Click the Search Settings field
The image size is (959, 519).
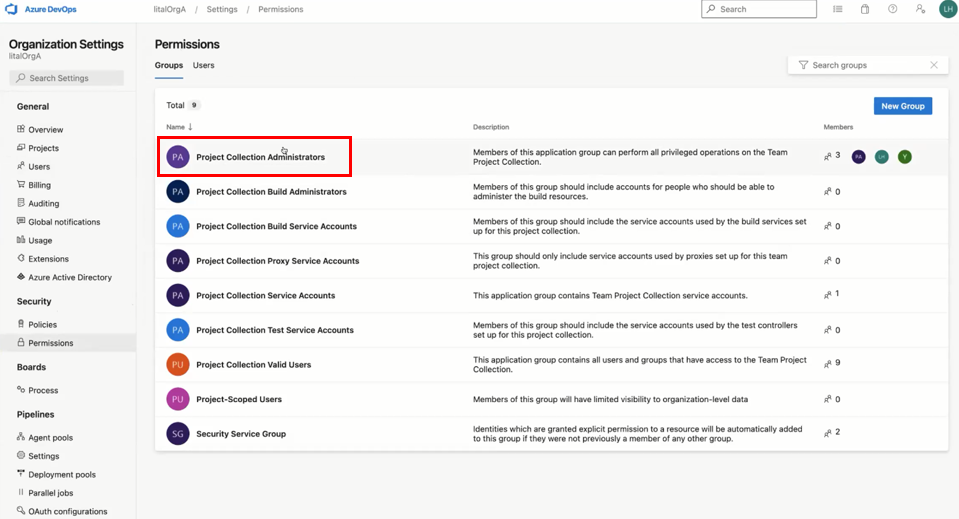pyautogui.click(x=67, y=78)
